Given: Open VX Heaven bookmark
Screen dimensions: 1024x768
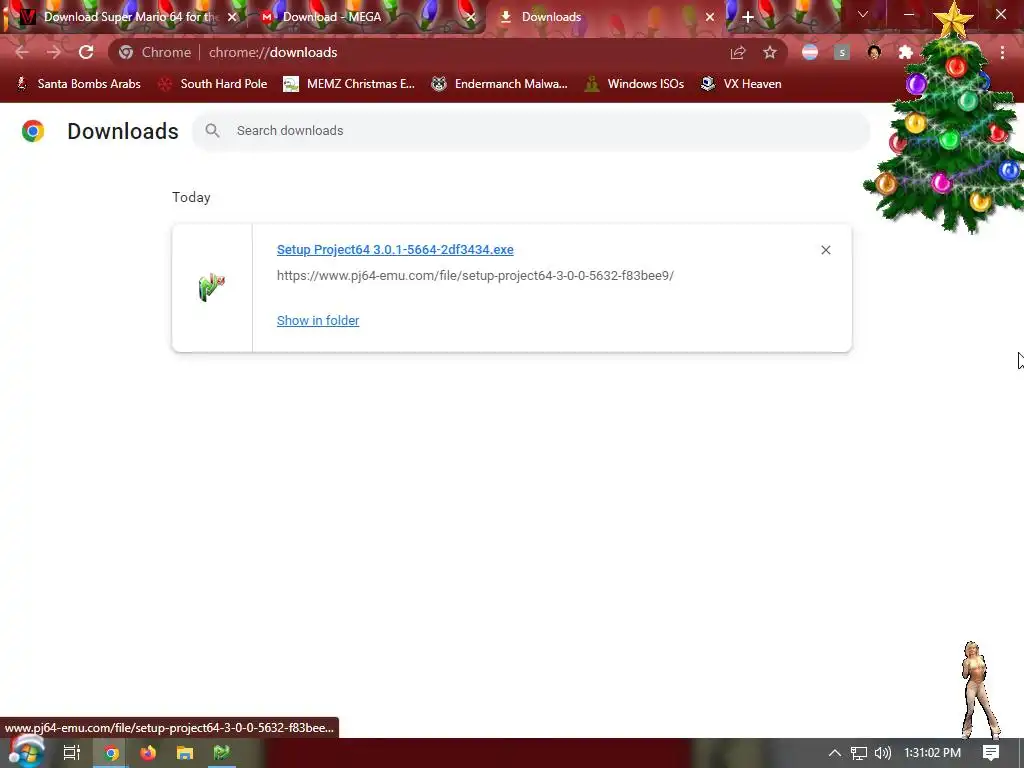Looking at the screenshot, I should coord(741,84).
